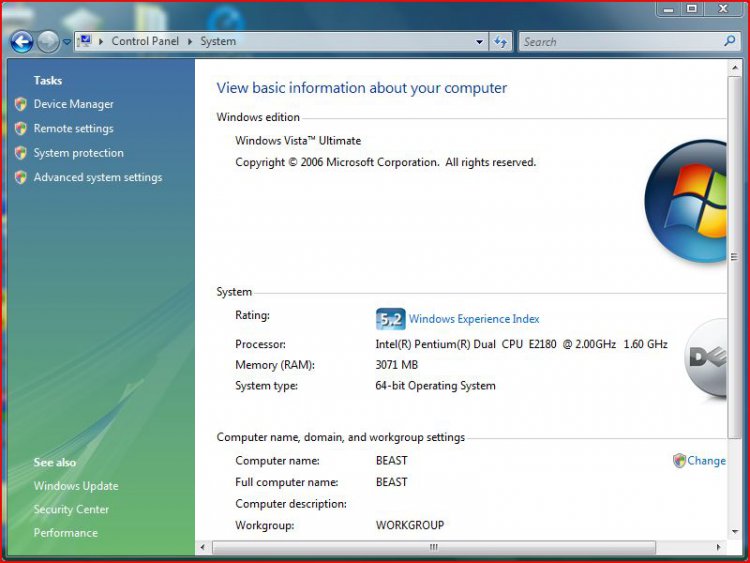Click the heading View basic information about your computer
750x563 pixels.
(x=362, y=88)
